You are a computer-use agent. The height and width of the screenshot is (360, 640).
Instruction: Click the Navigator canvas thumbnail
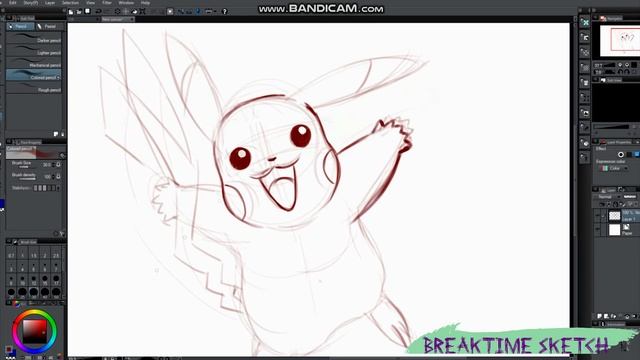(x=620, y=40)
